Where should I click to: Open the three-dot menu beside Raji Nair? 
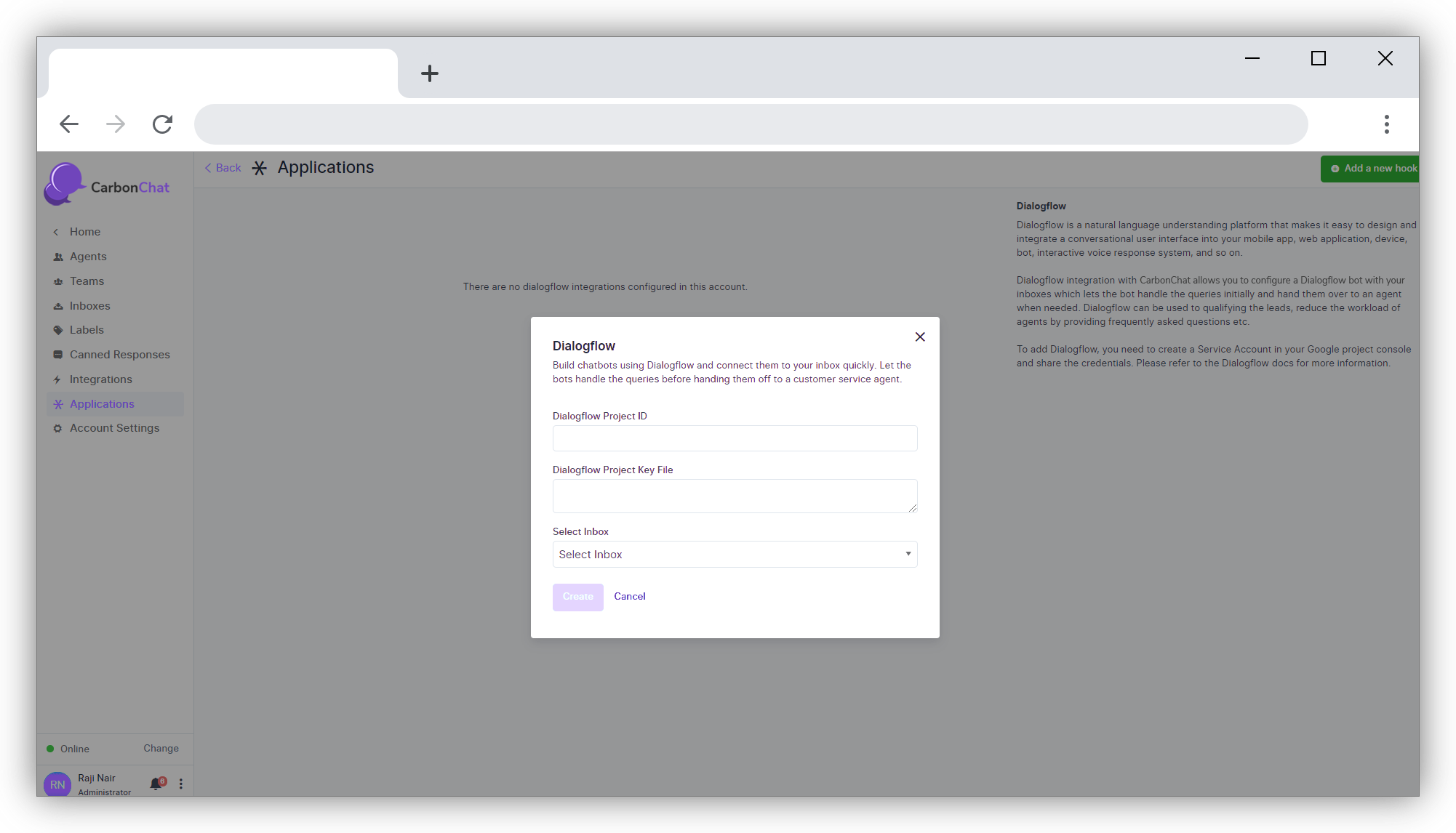tap(181, 784)
